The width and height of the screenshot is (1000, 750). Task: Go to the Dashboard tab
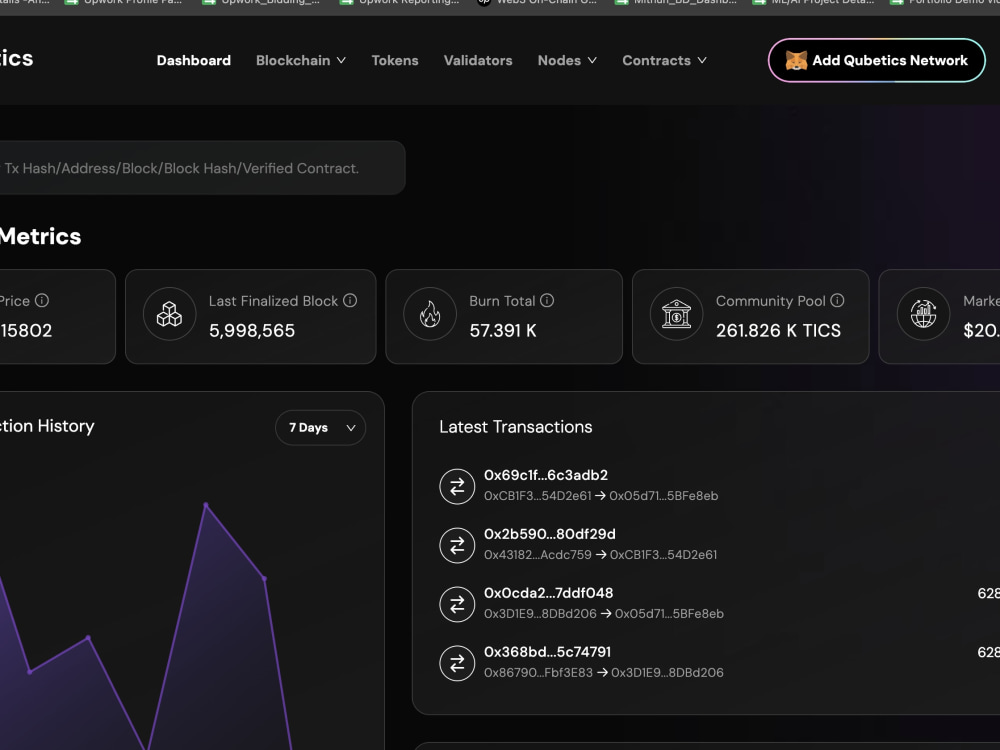[x=194, y=61]
